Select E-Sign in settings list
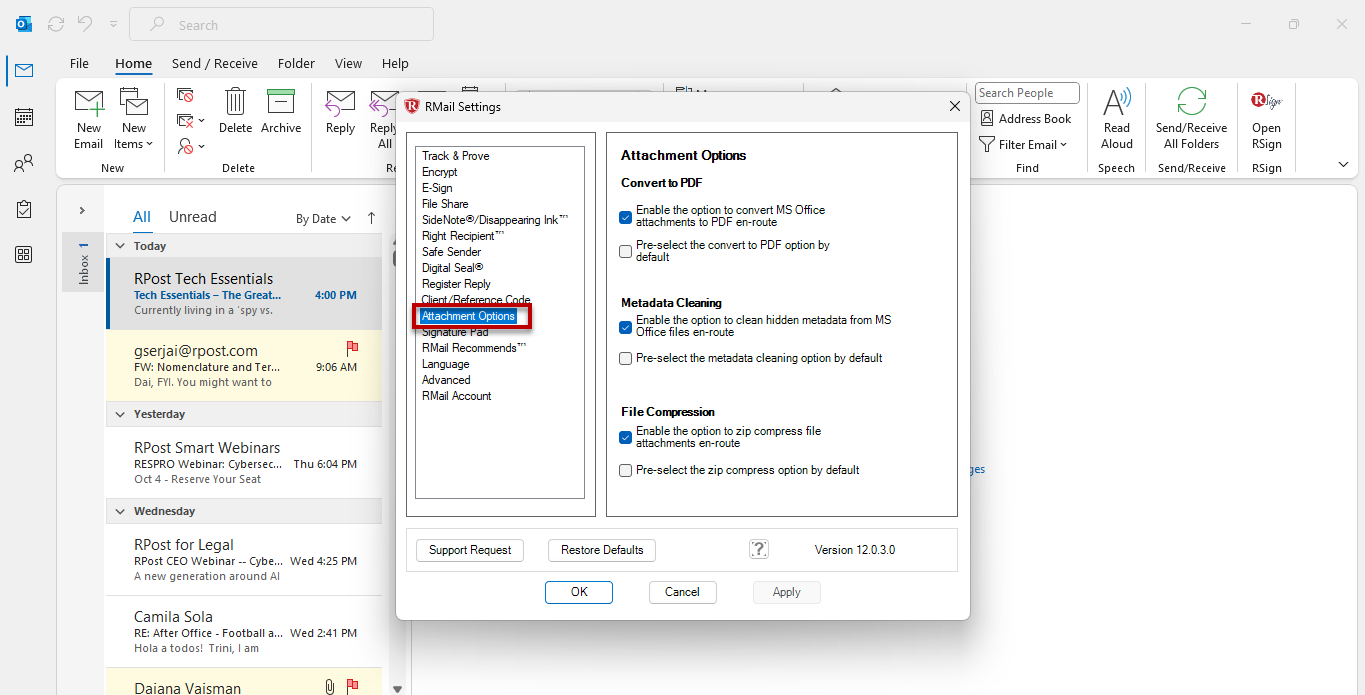Viewport: 1365px width, 695px height. point(437,188)
